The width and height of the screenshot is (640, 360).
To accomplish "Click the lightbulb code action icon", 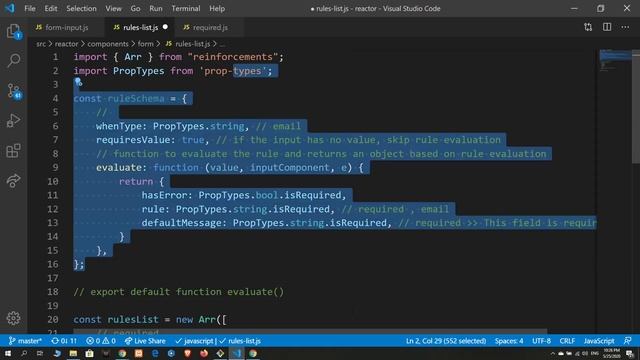I will [x=78, y=83].
